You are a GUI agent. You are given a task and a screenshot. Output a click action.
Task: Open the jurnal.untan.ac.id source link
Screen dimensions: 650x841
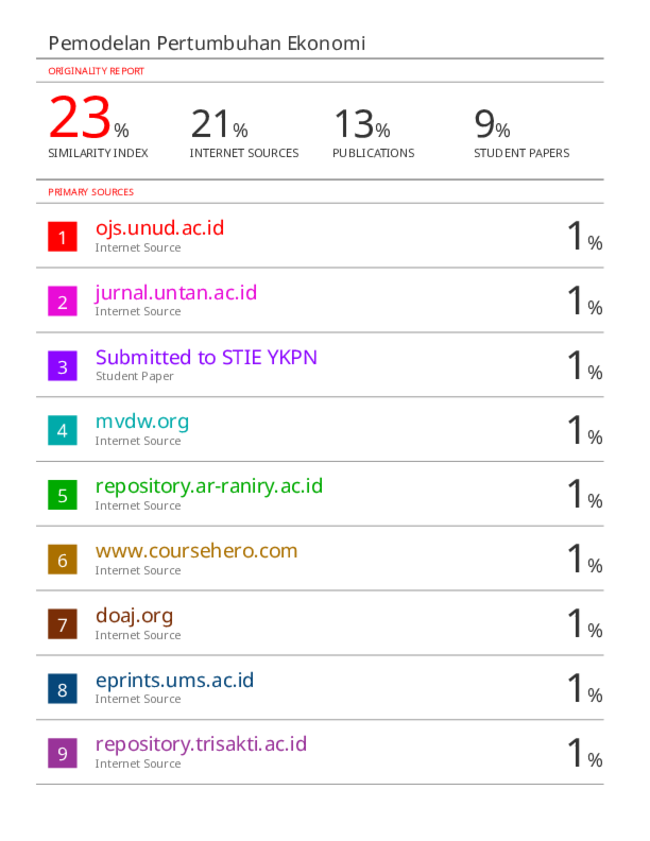coord(176,293)
